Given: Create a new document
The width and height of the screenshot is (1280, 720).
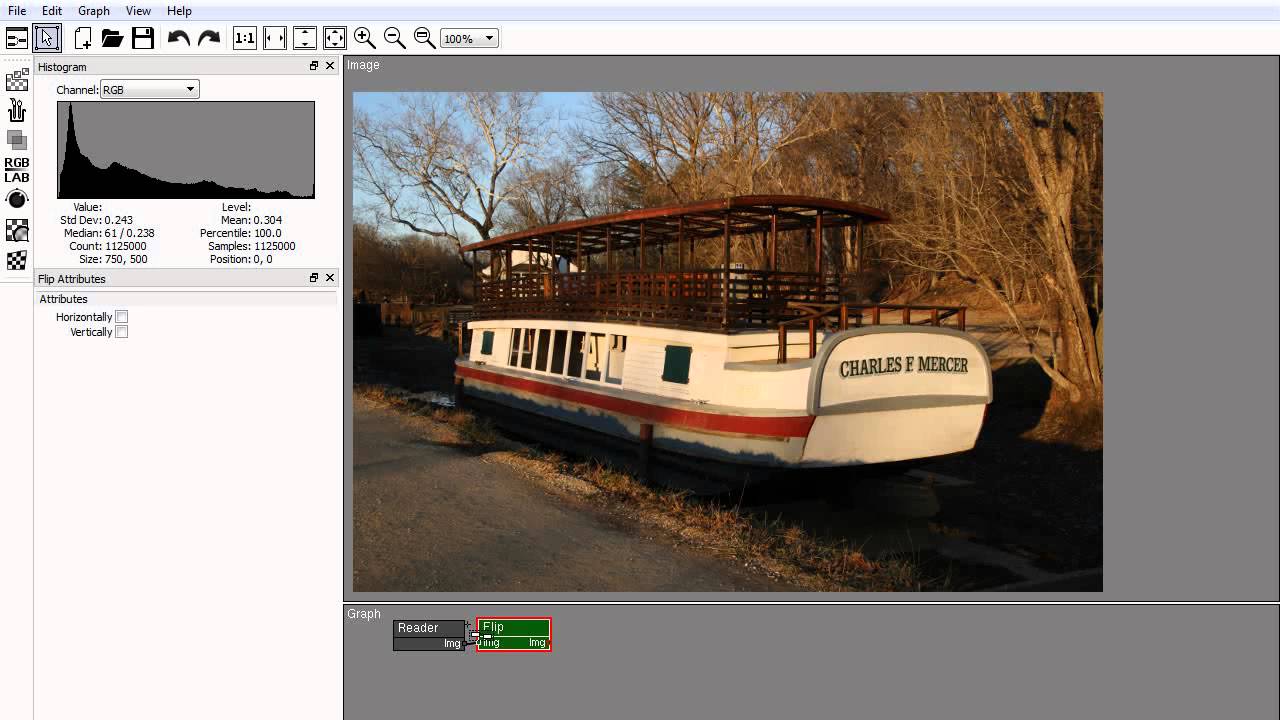Looking at the screenshot, I should click(x=83, y=39).
